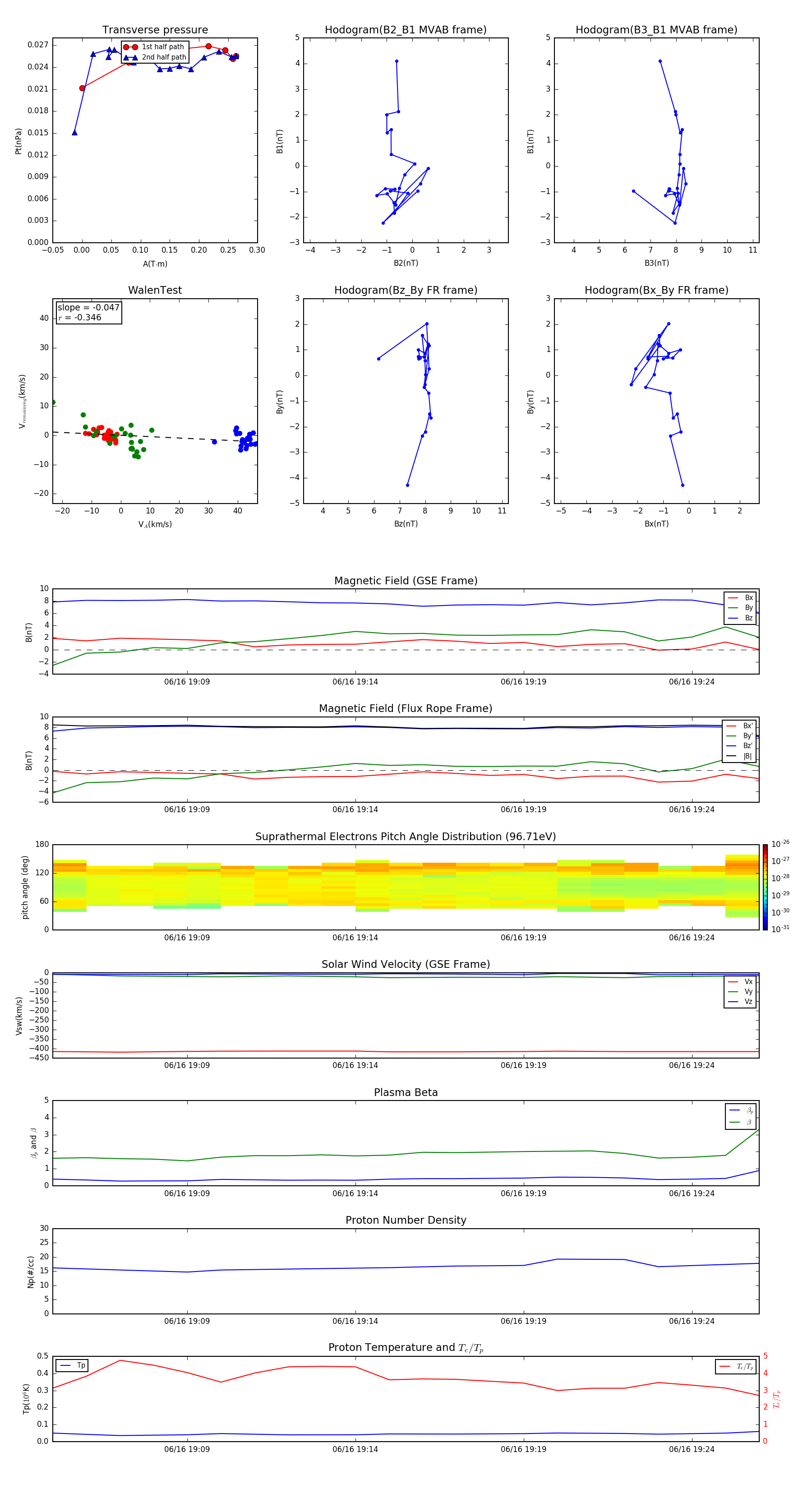Click the Pt(nPa) y-axis label
This screenshot has width=812, height=1489.
(18, 141)
